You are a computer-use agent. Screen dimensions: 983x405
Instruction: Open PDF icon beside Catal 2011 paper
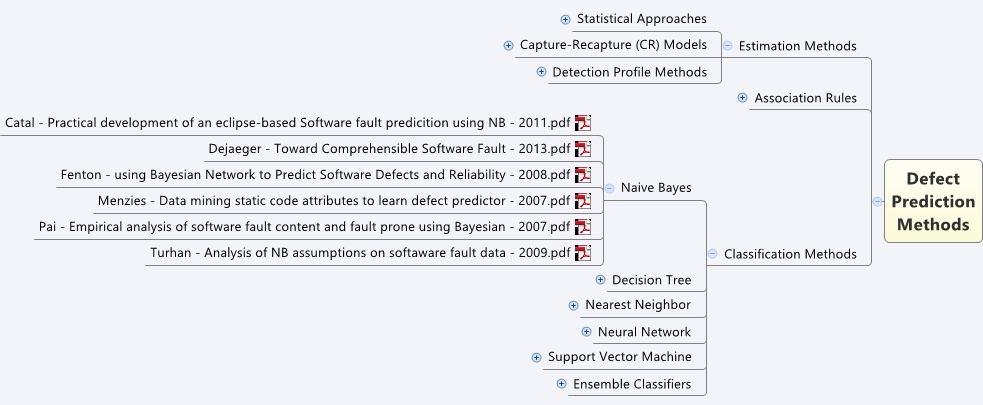coord(583,123)
